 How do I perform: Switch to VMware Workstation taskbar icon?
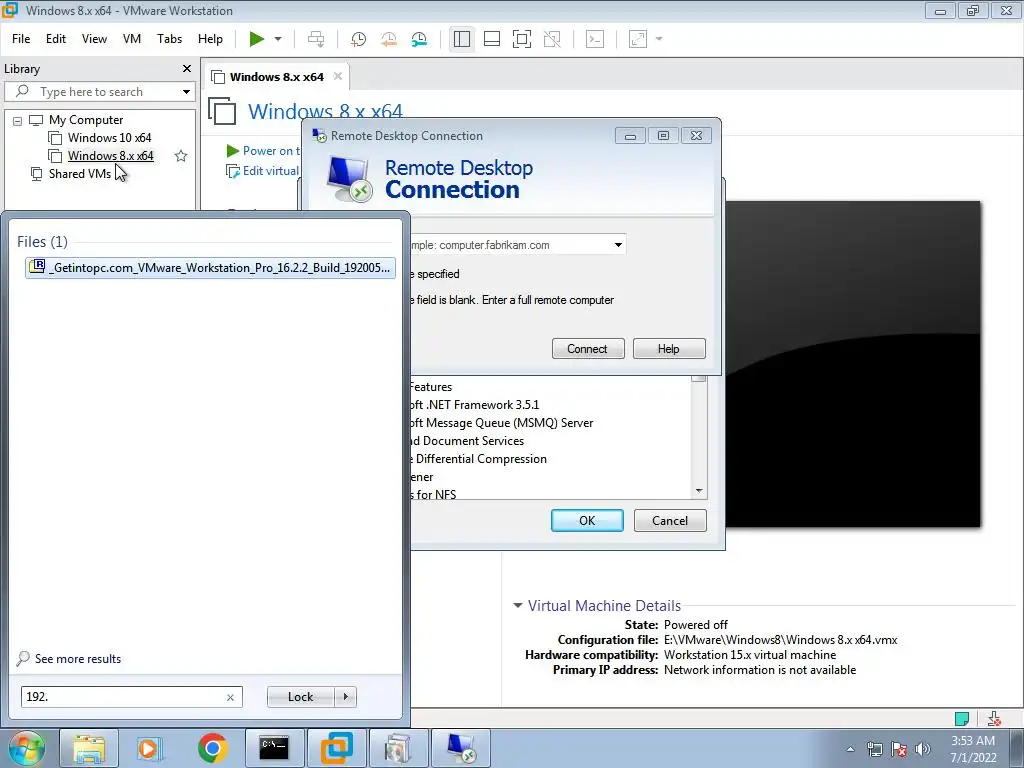coord(337,748)
